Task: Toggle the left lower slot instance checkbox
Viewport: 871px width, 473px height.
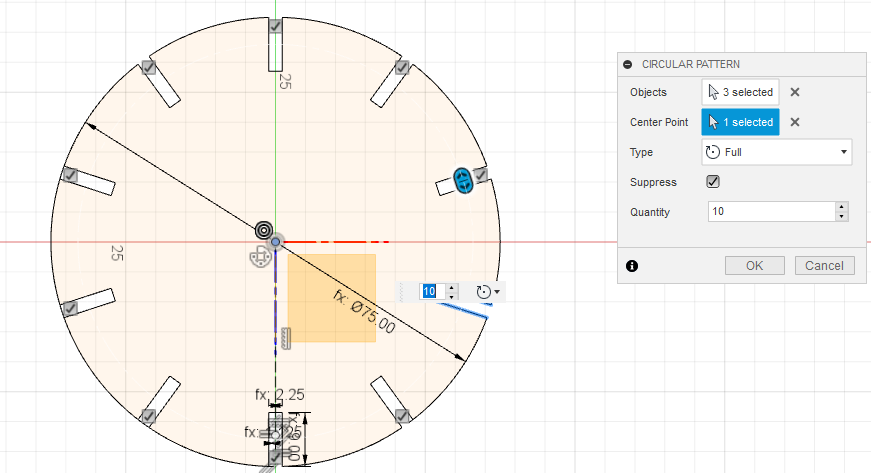Action: [x=70, y=309]
